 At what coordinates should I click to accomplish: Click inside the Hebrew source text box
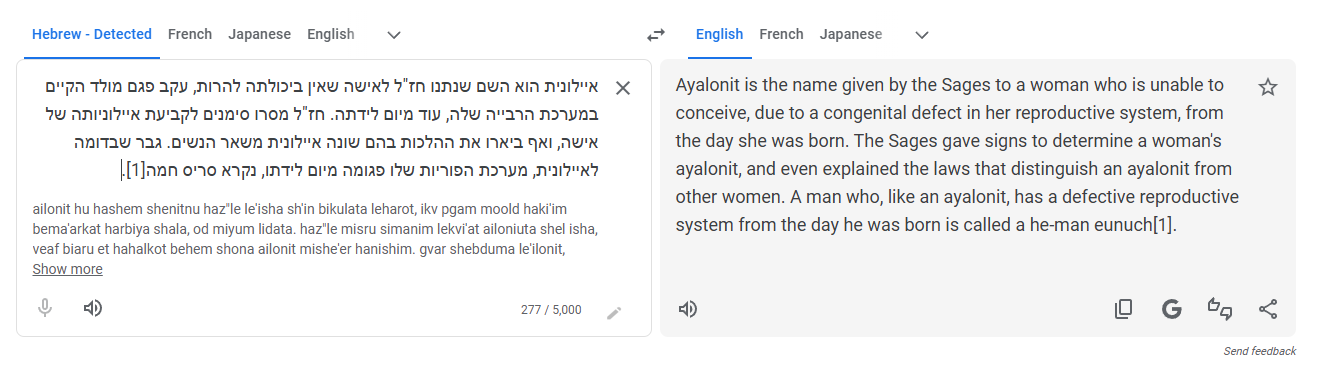click(x=320, y=128)
